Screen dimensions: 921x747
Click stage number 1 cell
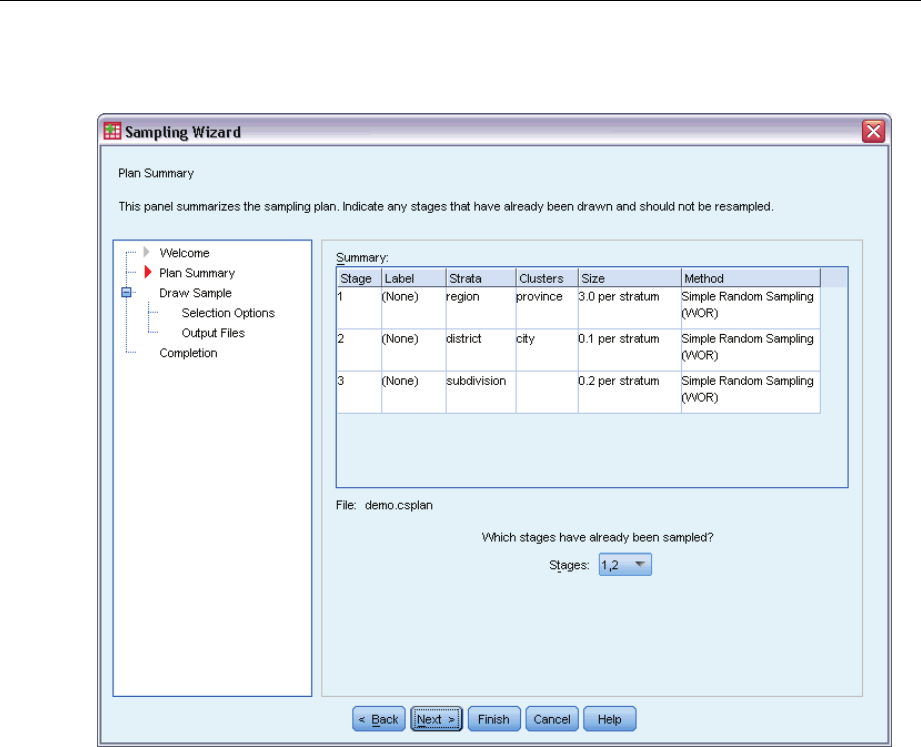coord(359,308)
